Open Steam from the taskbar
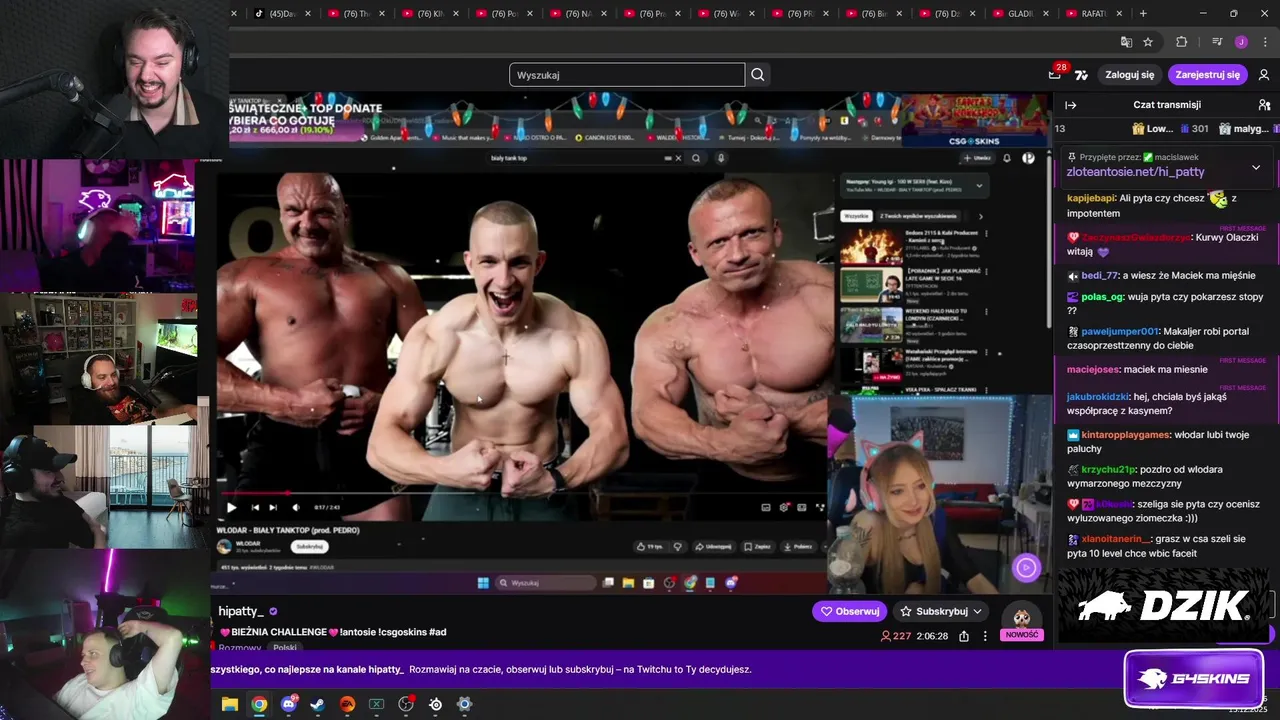1280x720 pixels. pyautogui.click(x=318, y=704)
